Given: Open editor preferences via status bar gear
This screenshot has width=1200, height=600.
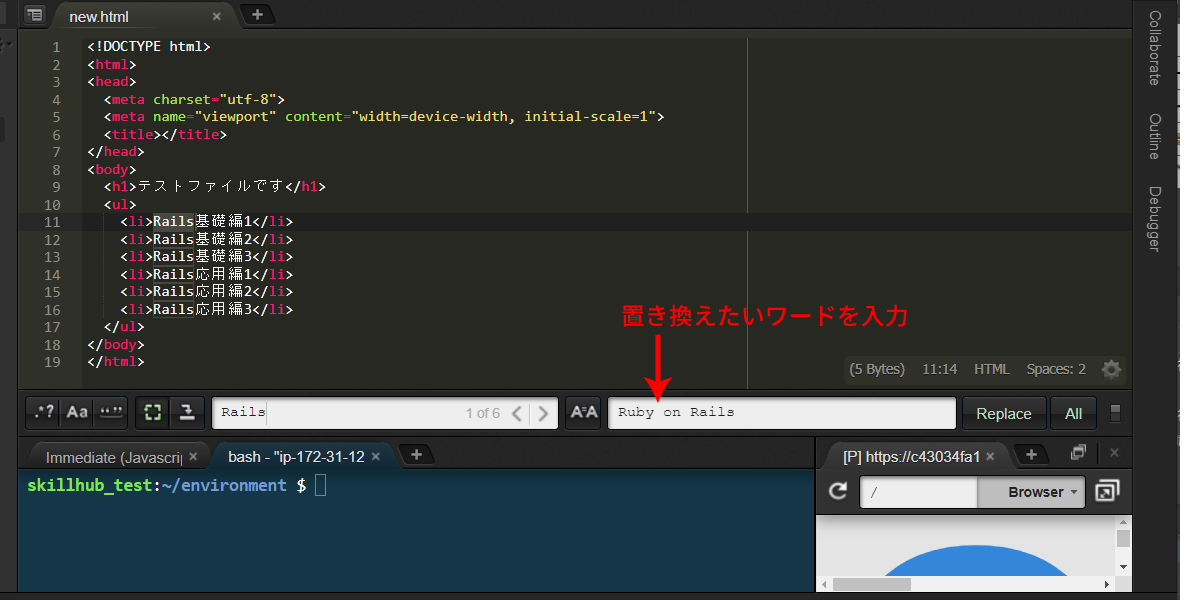Looking at the screenshot, I should pyautogui.click(x=1111, y=369).
